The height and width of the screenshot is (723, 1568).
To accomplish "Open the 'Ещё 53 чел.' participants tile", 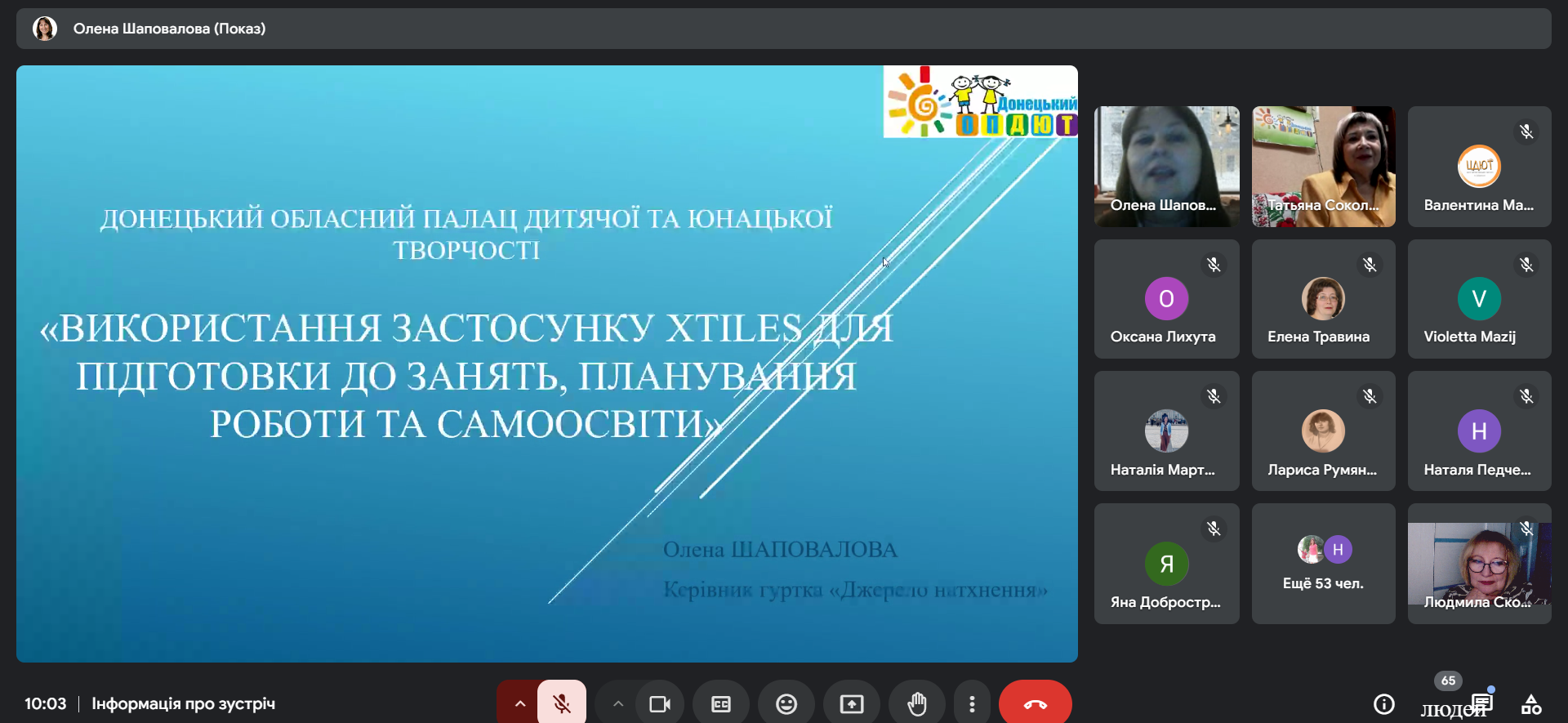I will [x=1323, y=564].
